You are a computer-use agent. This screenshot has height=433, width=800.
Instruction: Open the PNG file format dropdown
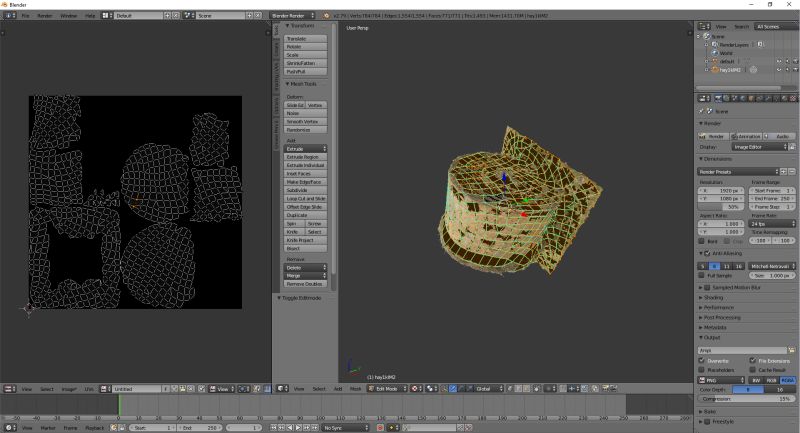click(x=721, y=380)
